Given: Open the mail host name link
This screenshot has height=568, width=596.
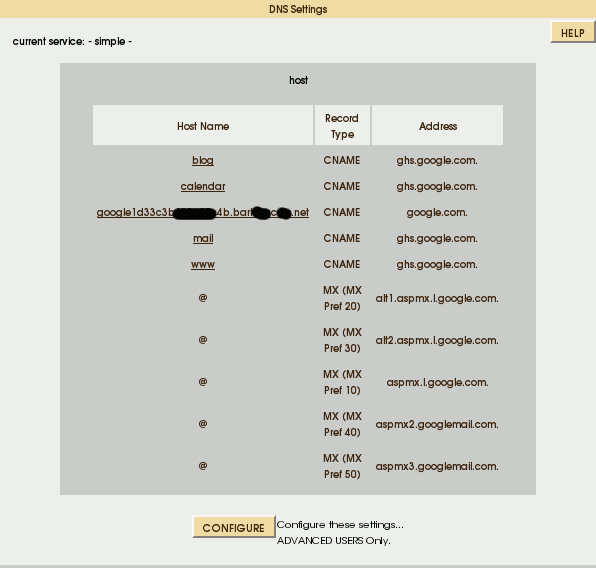Looking at the screenshot, I should pyautogui.click(x=203, y=238).
